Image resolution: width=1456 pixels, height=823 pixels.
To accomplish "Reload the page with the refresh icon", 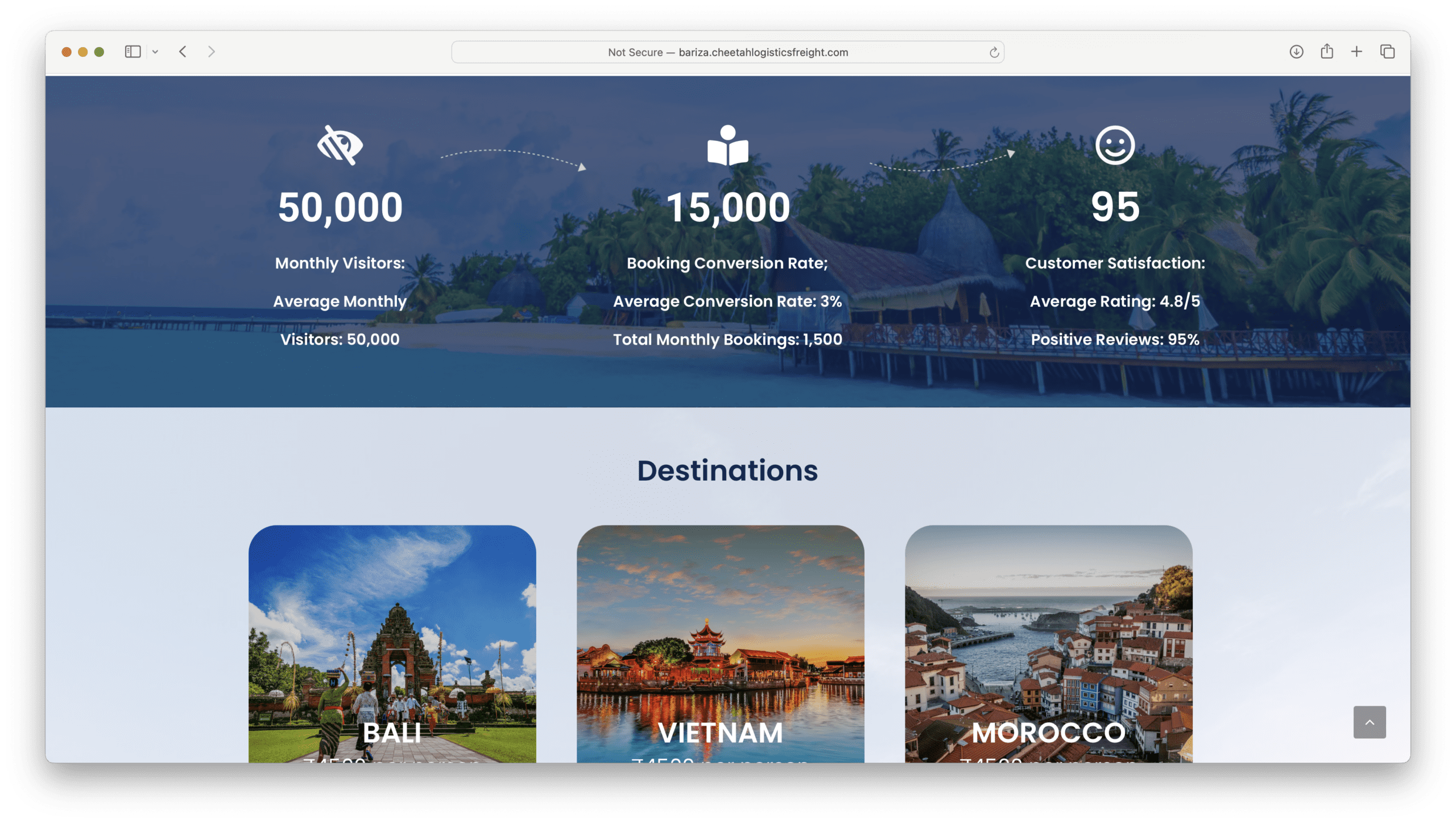I will click(x=994, y=52).
